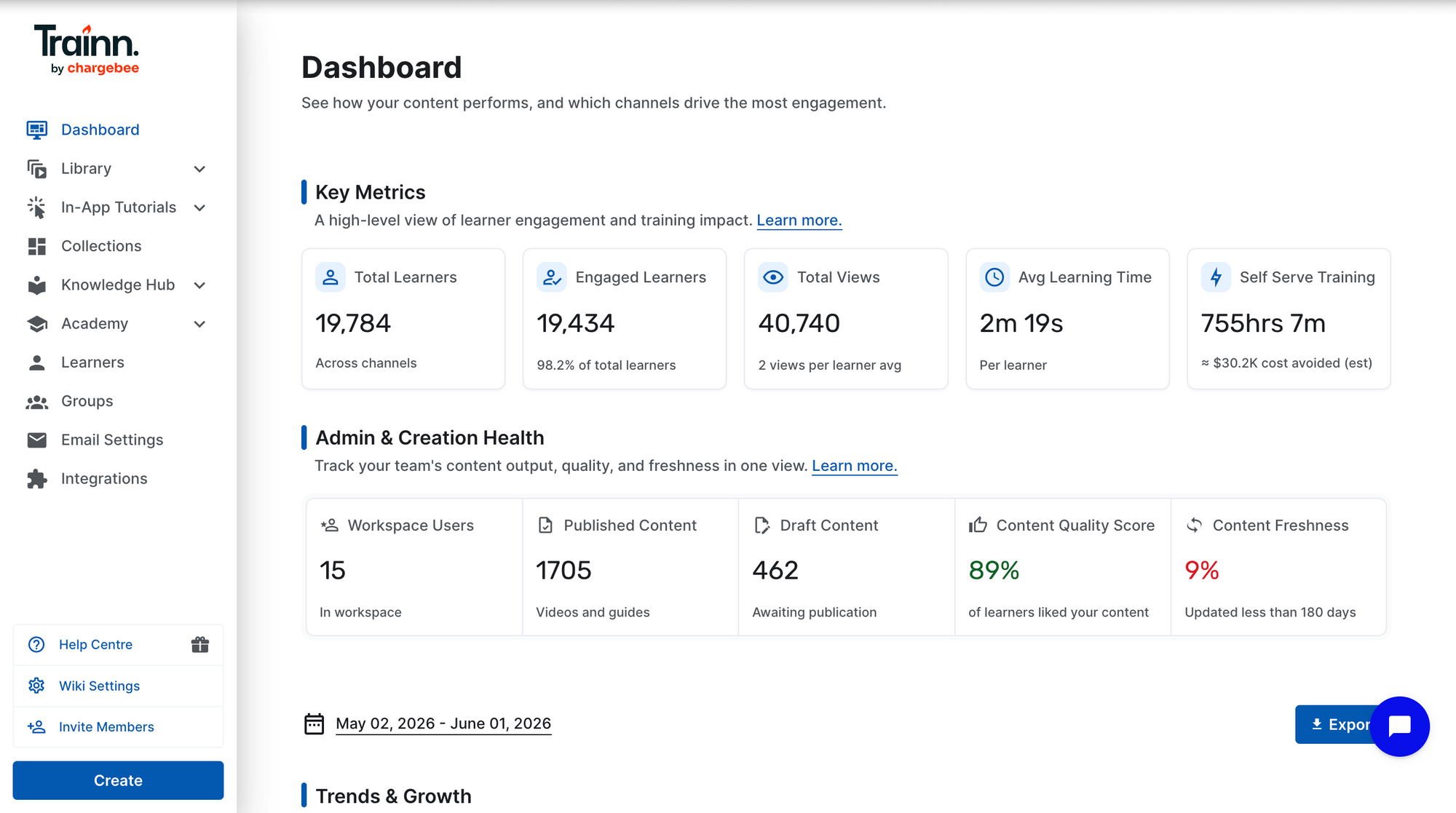
Task: Click the Trainn by chargebee logo
Action: pos(86,49)
